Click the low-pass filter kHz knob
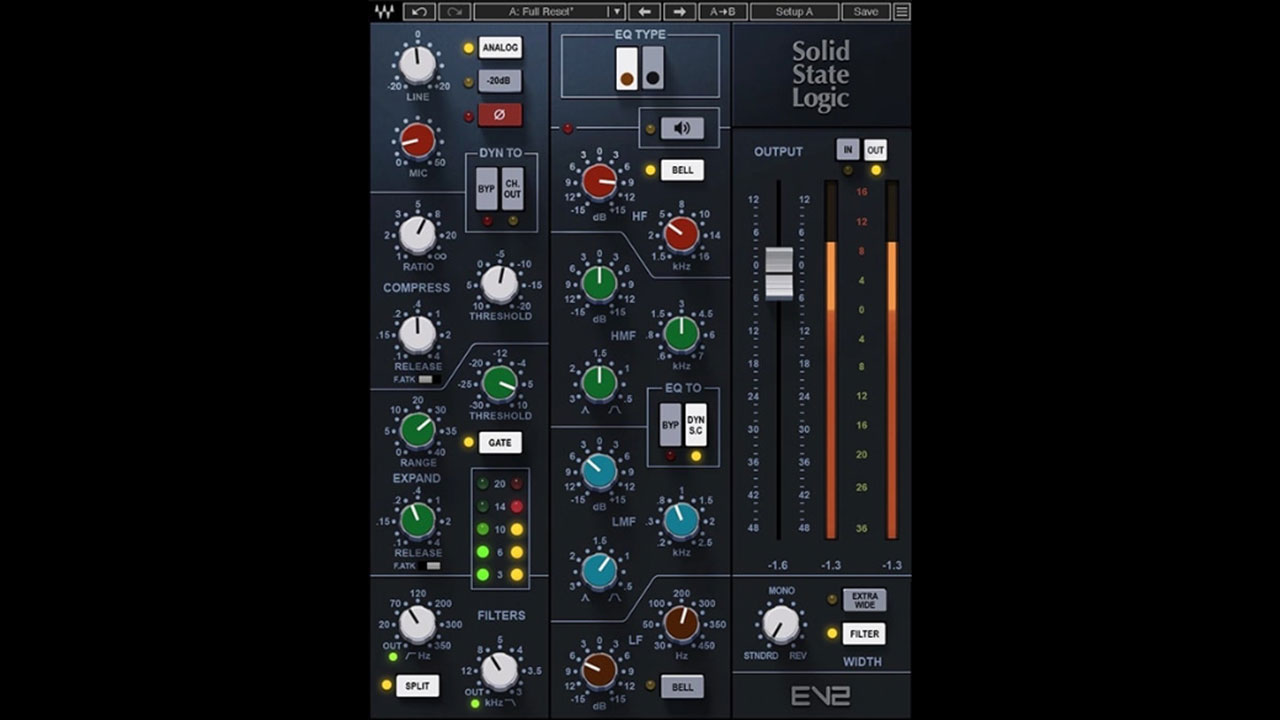The width and height of the screenshot is (1280, 720). click(500, 671)
